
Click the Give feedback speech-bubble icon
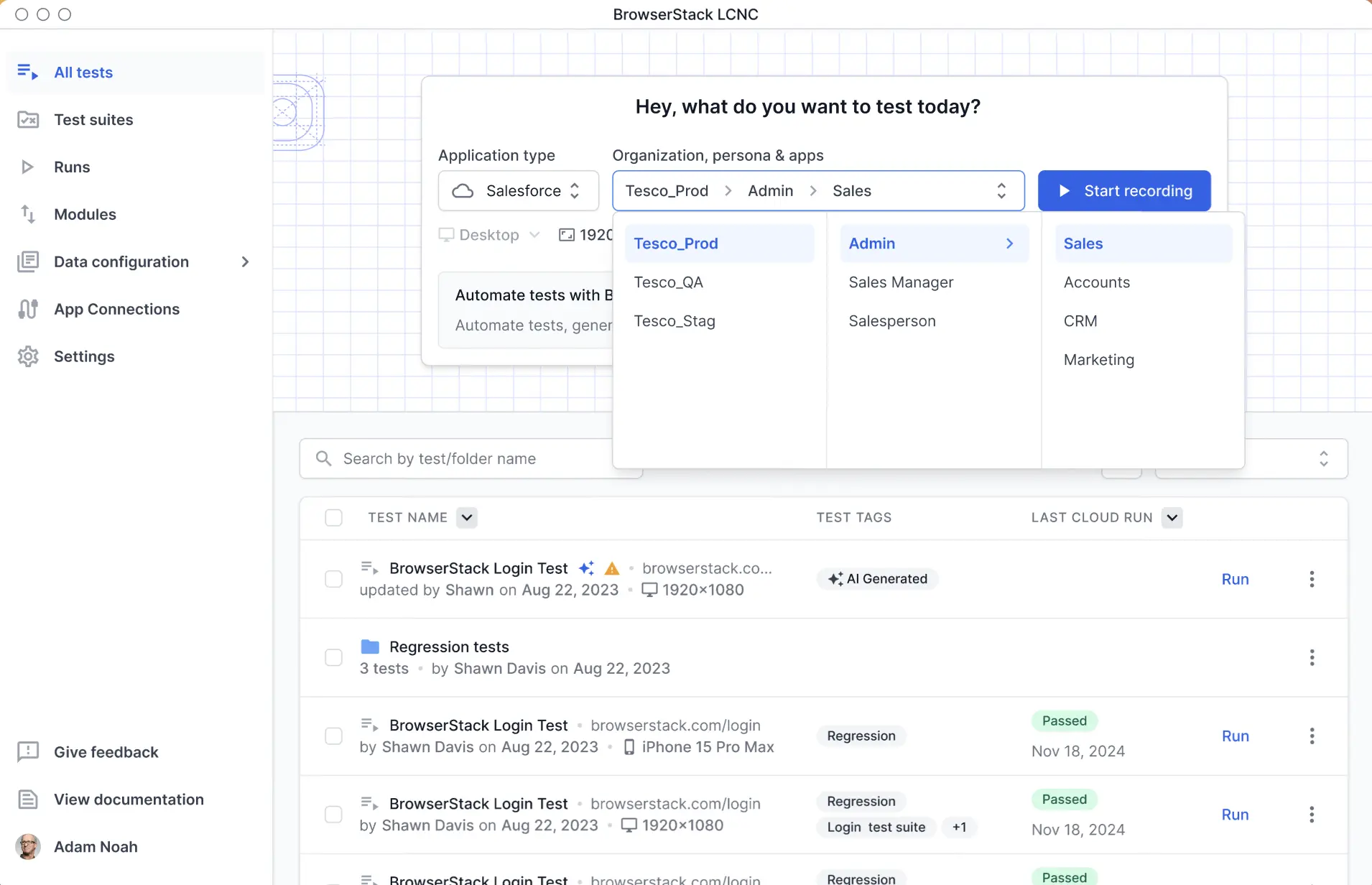28,752
